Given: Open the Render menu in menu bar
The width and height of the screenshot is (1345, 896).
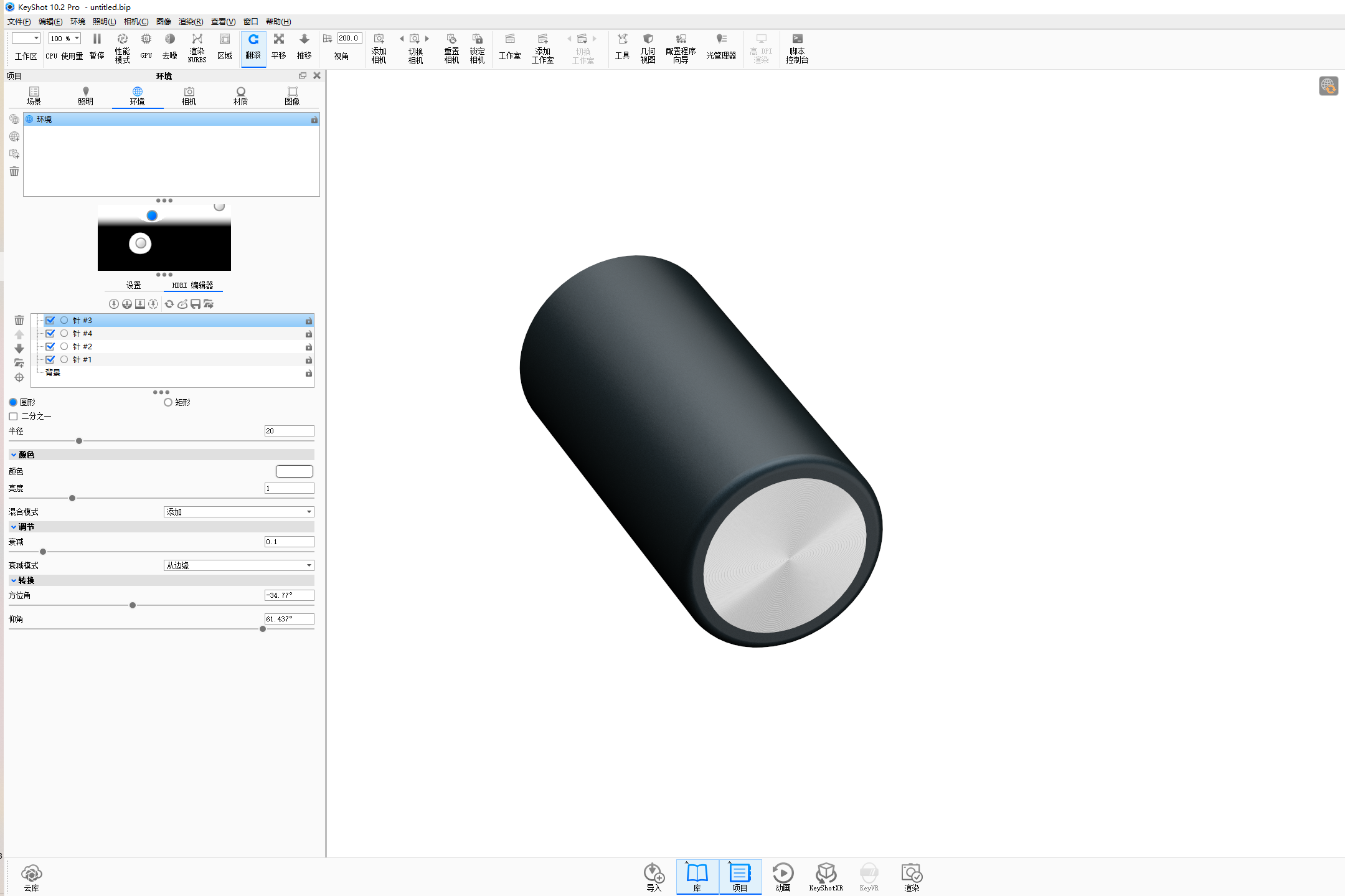Looking at the screenshot, I should (191, 21).
